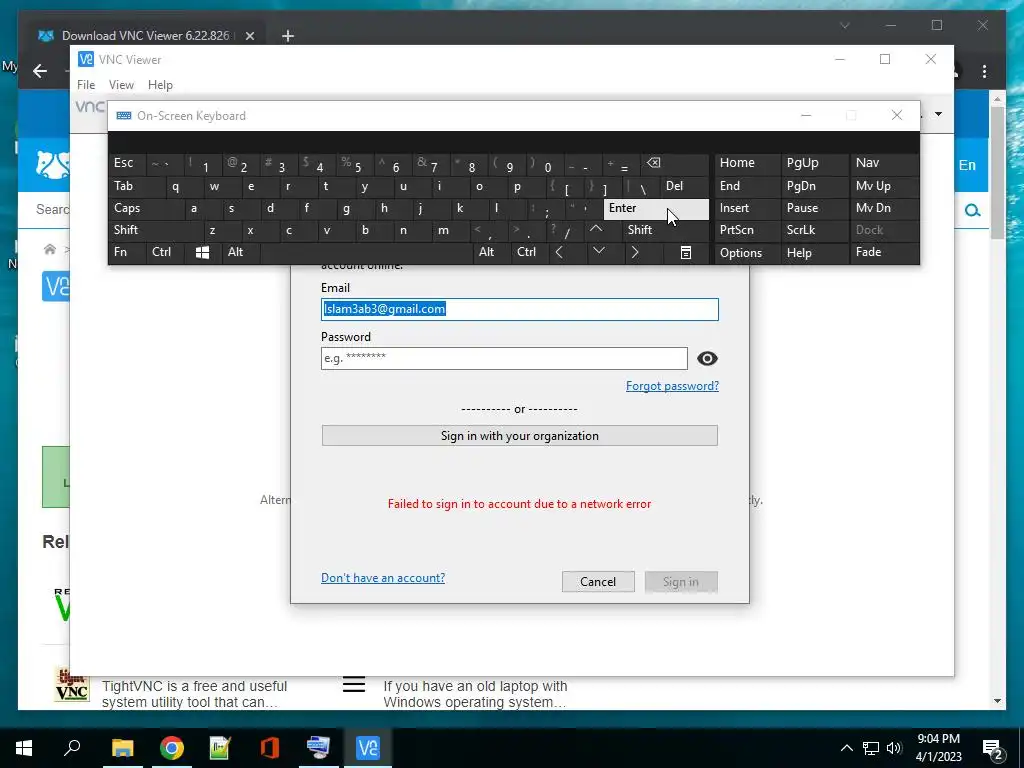This screenshot has width=1024, height=768.
Task: Open the volume speaker tray icon
Action: pyautogui.click(x=895, y=748)
